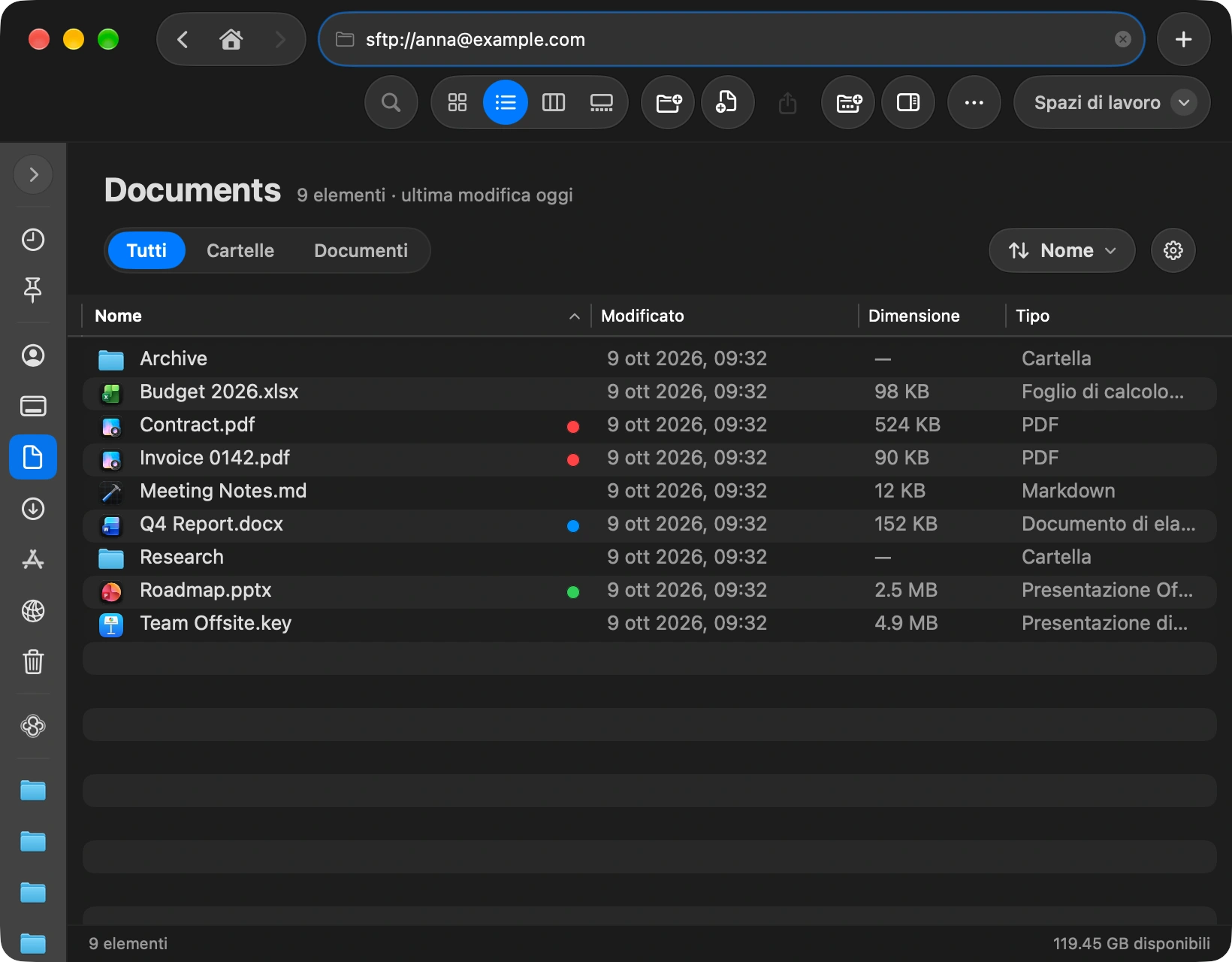This screenshot has height=962, width=1232.
Task: Open the Spazi di lavoro dropdown
Action: coord(1112,102)
